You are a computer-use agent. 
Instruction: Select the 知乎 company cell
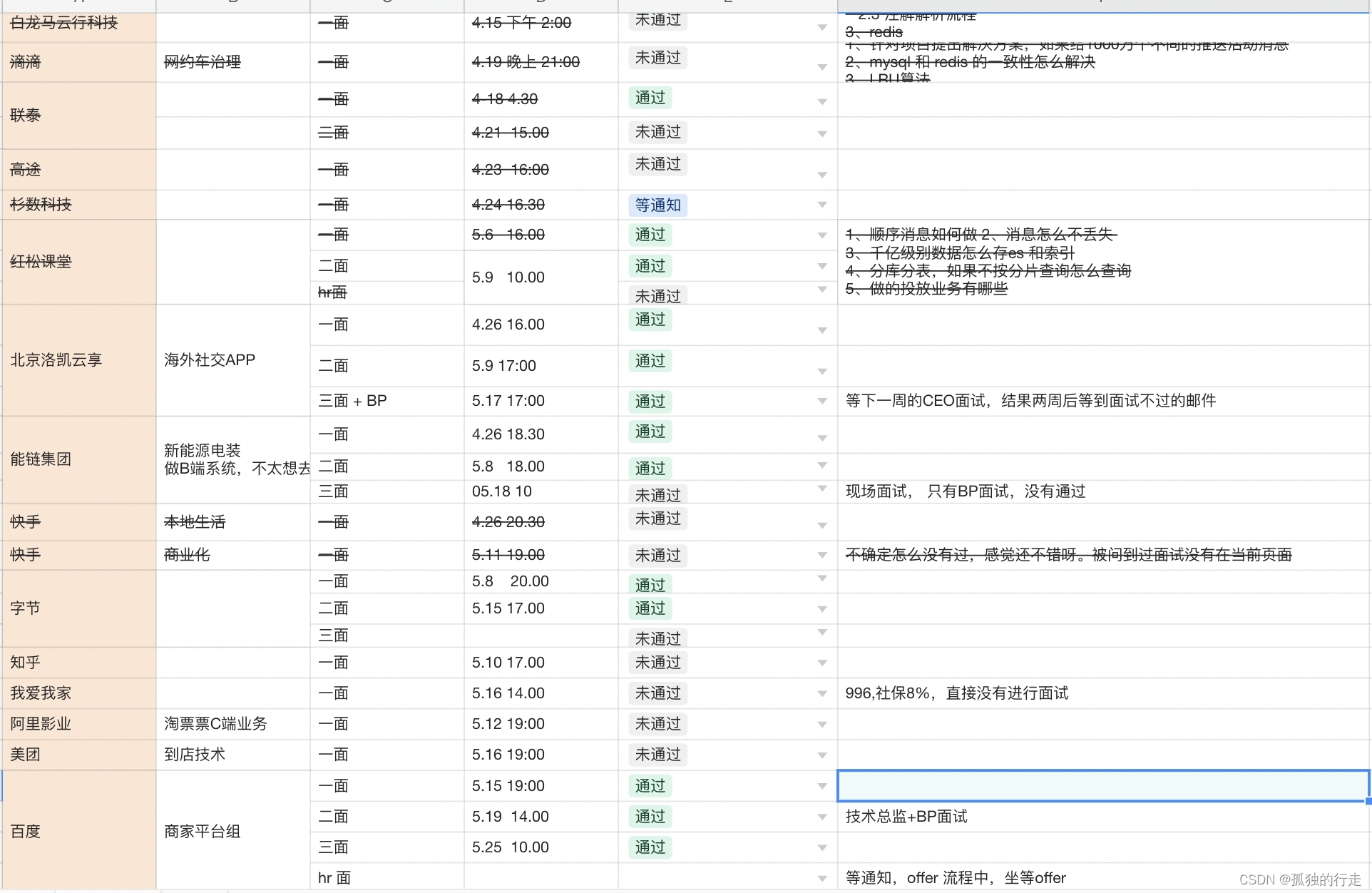click(x=79, y=663)
